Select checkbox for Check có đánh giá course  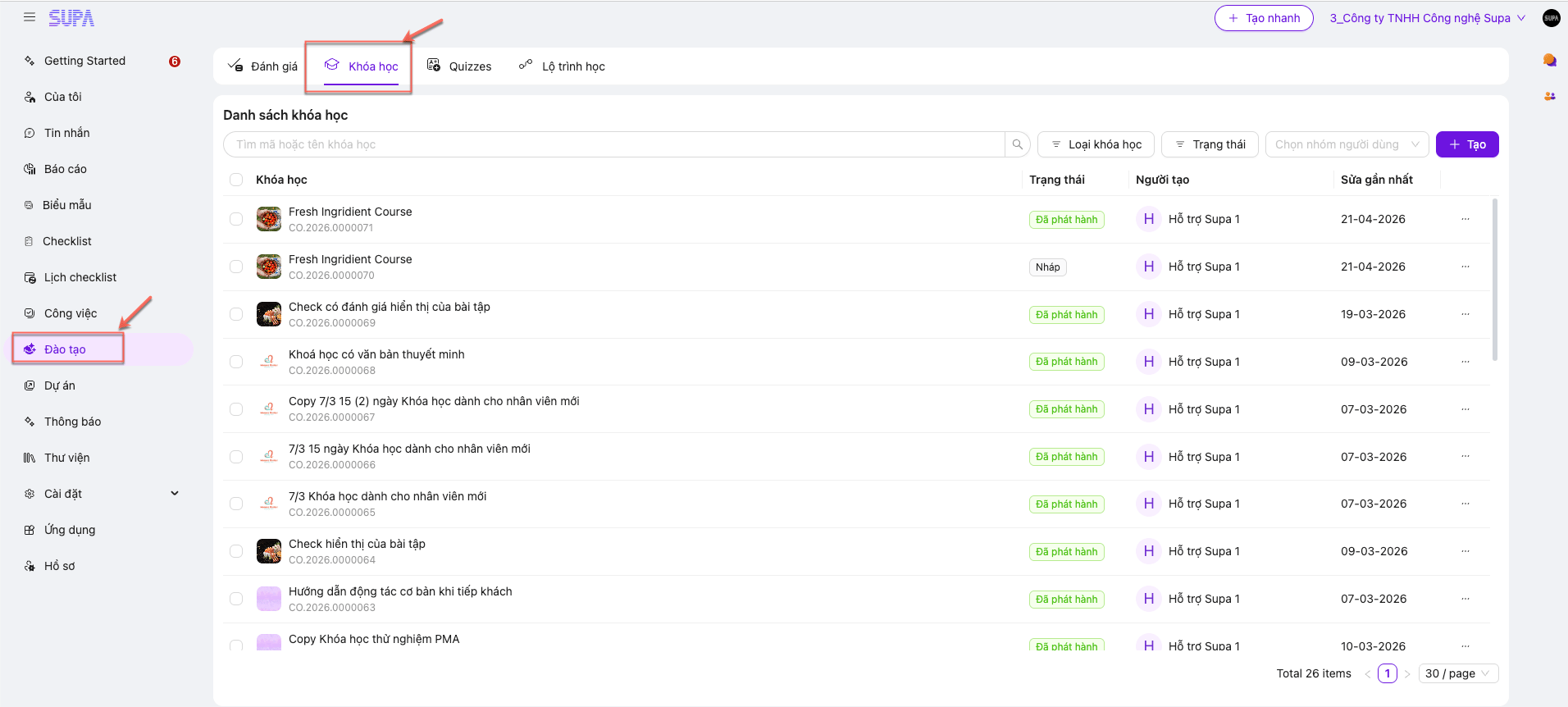[236, 314]
